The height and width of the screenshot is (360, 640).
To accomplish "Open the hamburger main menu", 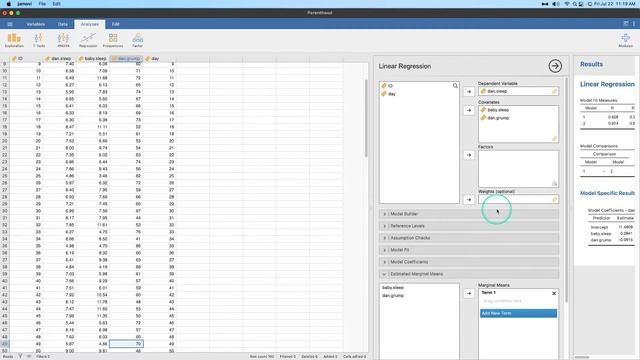I will [x=10, y=24].
